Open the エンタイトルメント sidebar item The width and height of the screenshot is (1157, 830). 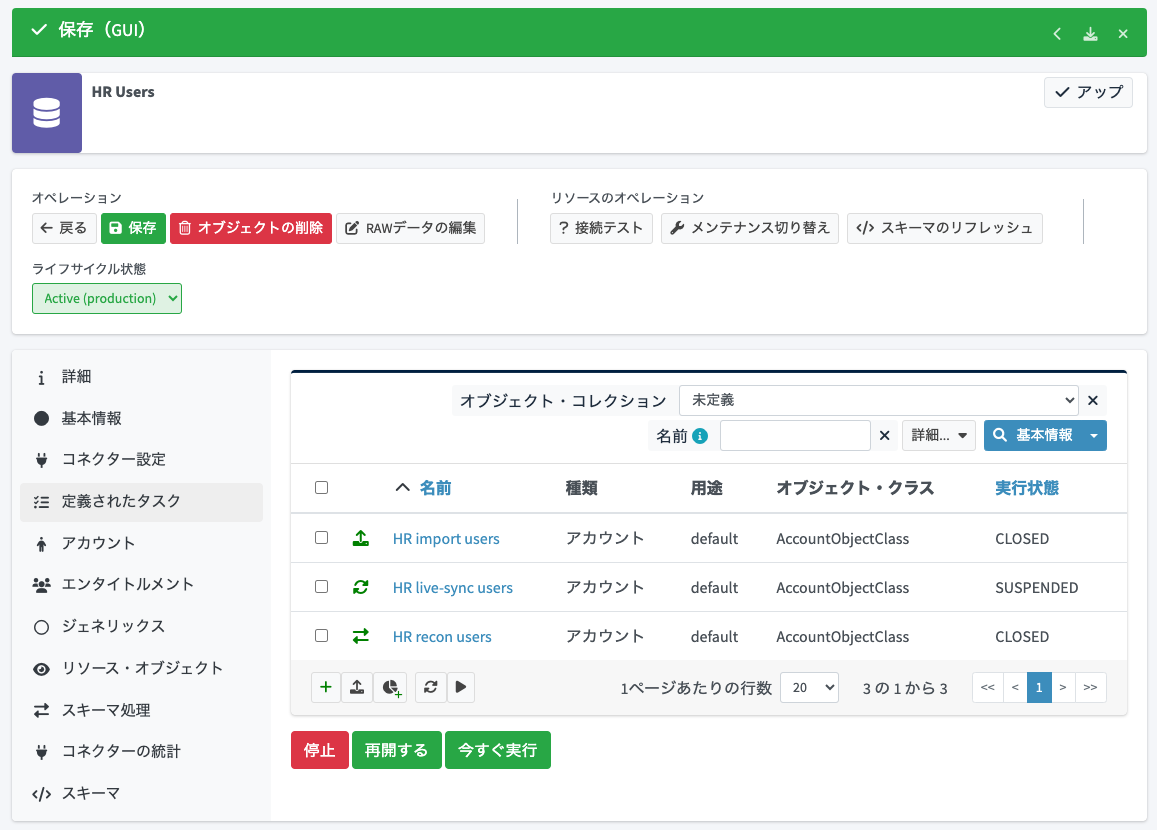point(141,585)
